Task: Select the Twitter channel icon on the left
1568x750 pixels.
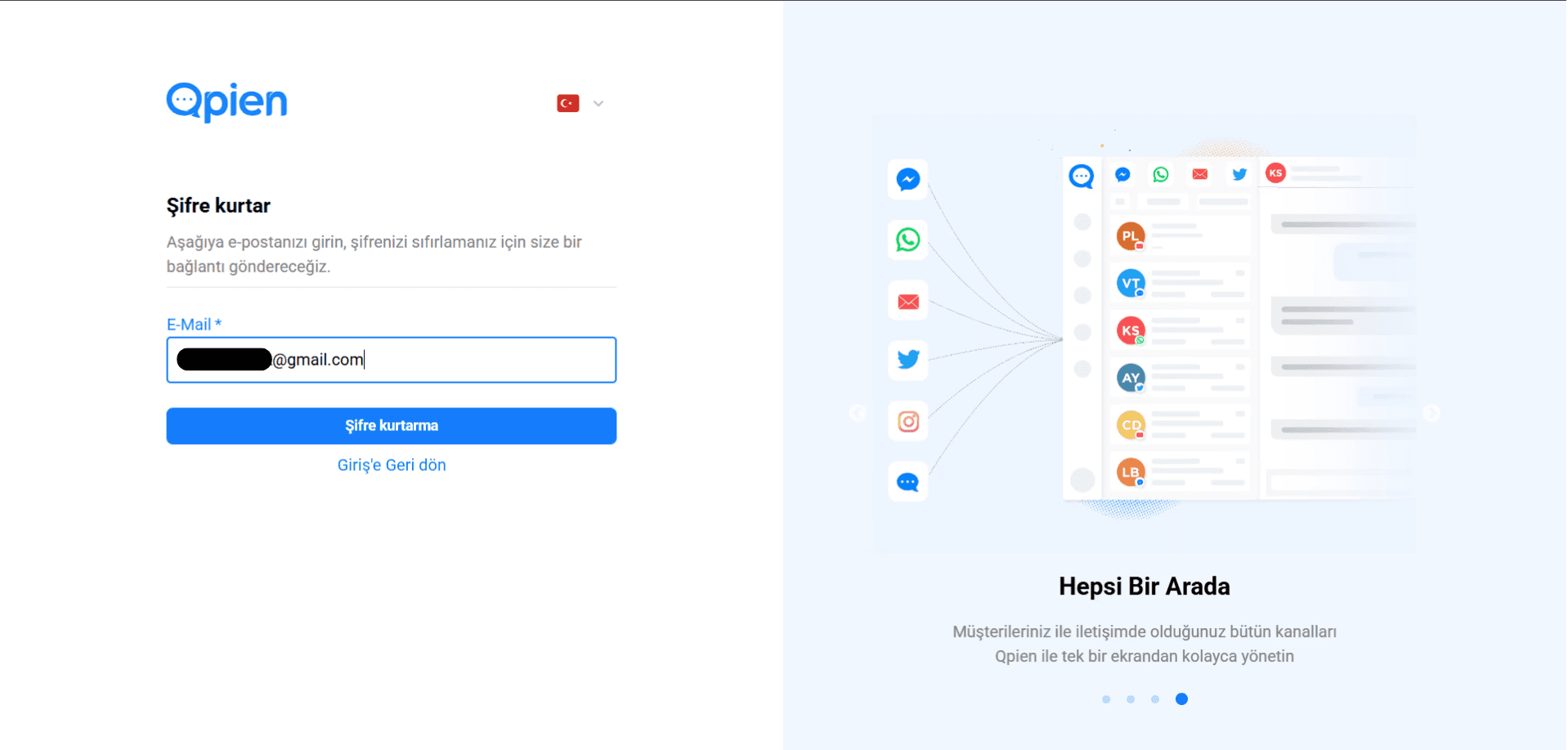Action: 908,360
